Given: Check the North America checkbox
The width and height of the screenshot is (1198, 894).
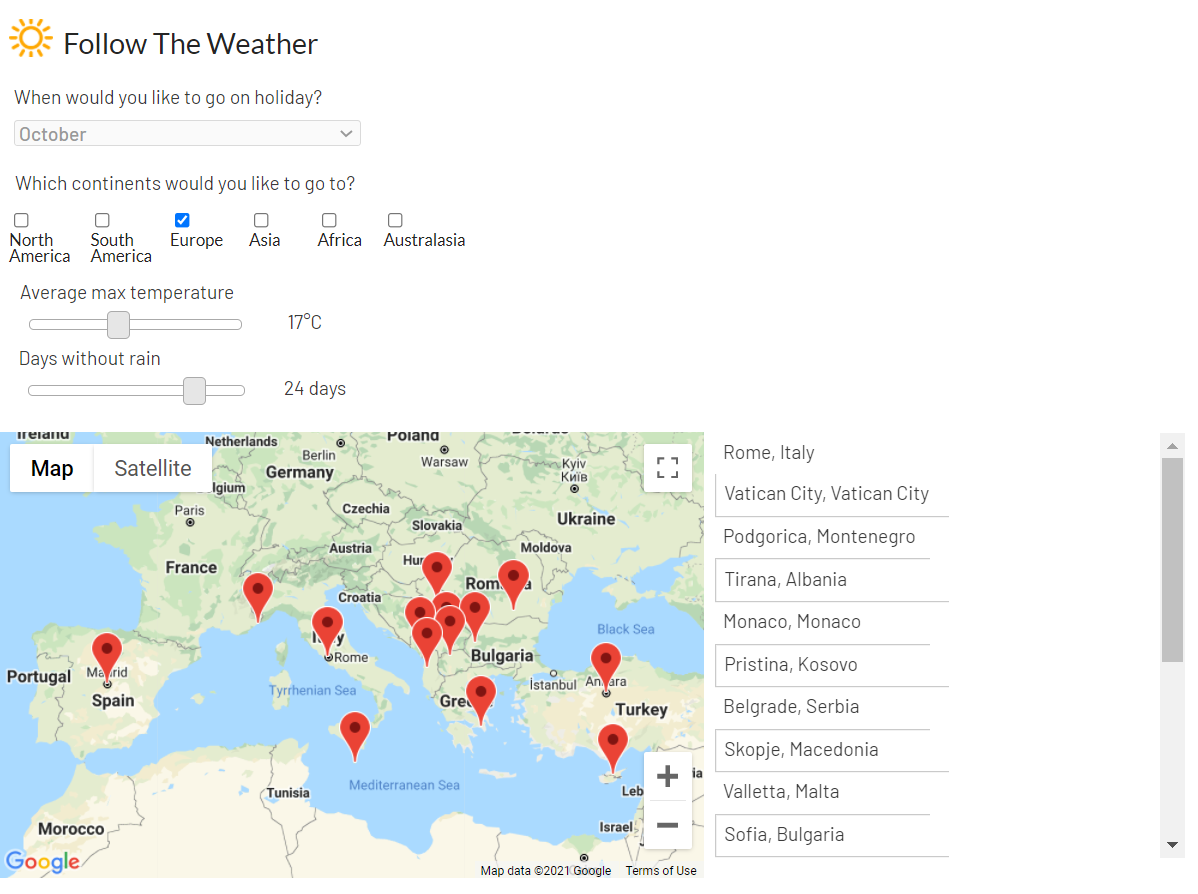Looking at the screenshot, I should (21, 220).
